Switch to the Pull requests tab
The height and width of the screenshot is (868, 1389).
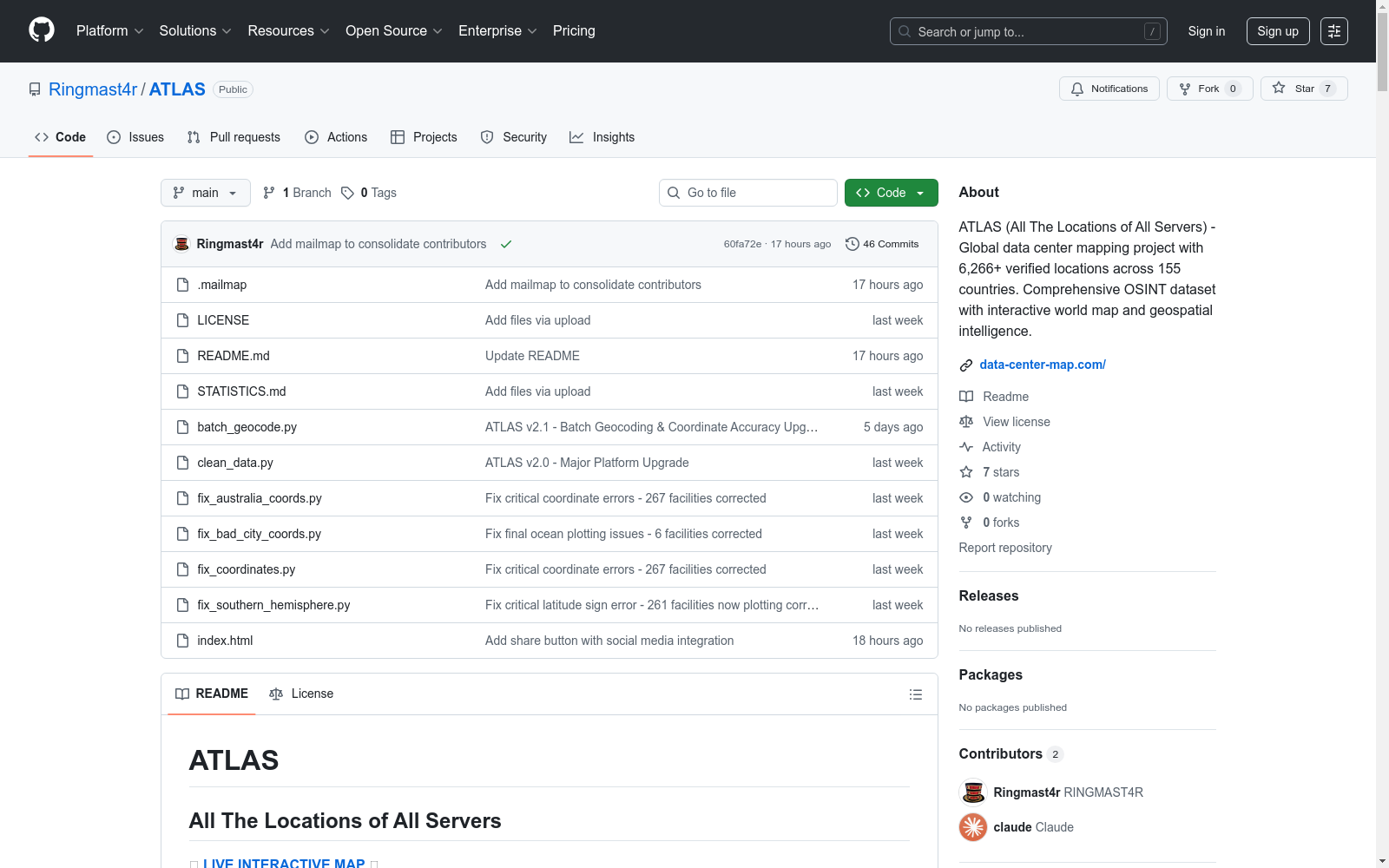[234, 137]
